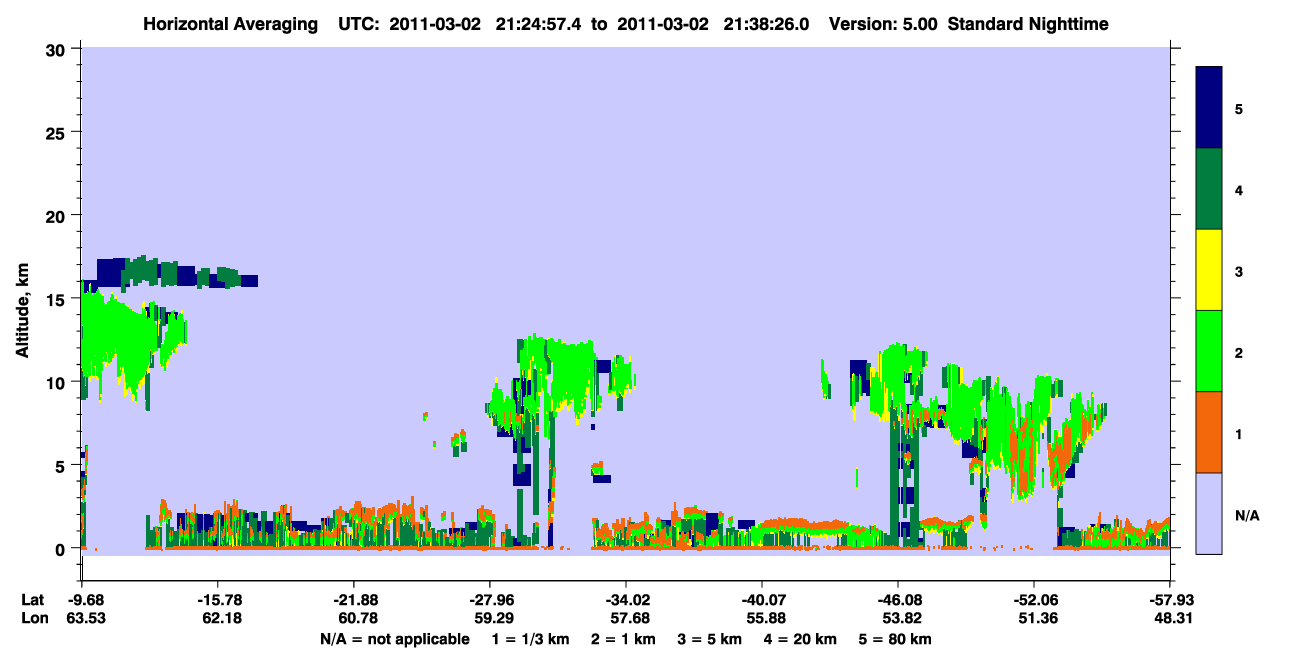Click 'Version: 5.00' in the title

tap(882, 23)
